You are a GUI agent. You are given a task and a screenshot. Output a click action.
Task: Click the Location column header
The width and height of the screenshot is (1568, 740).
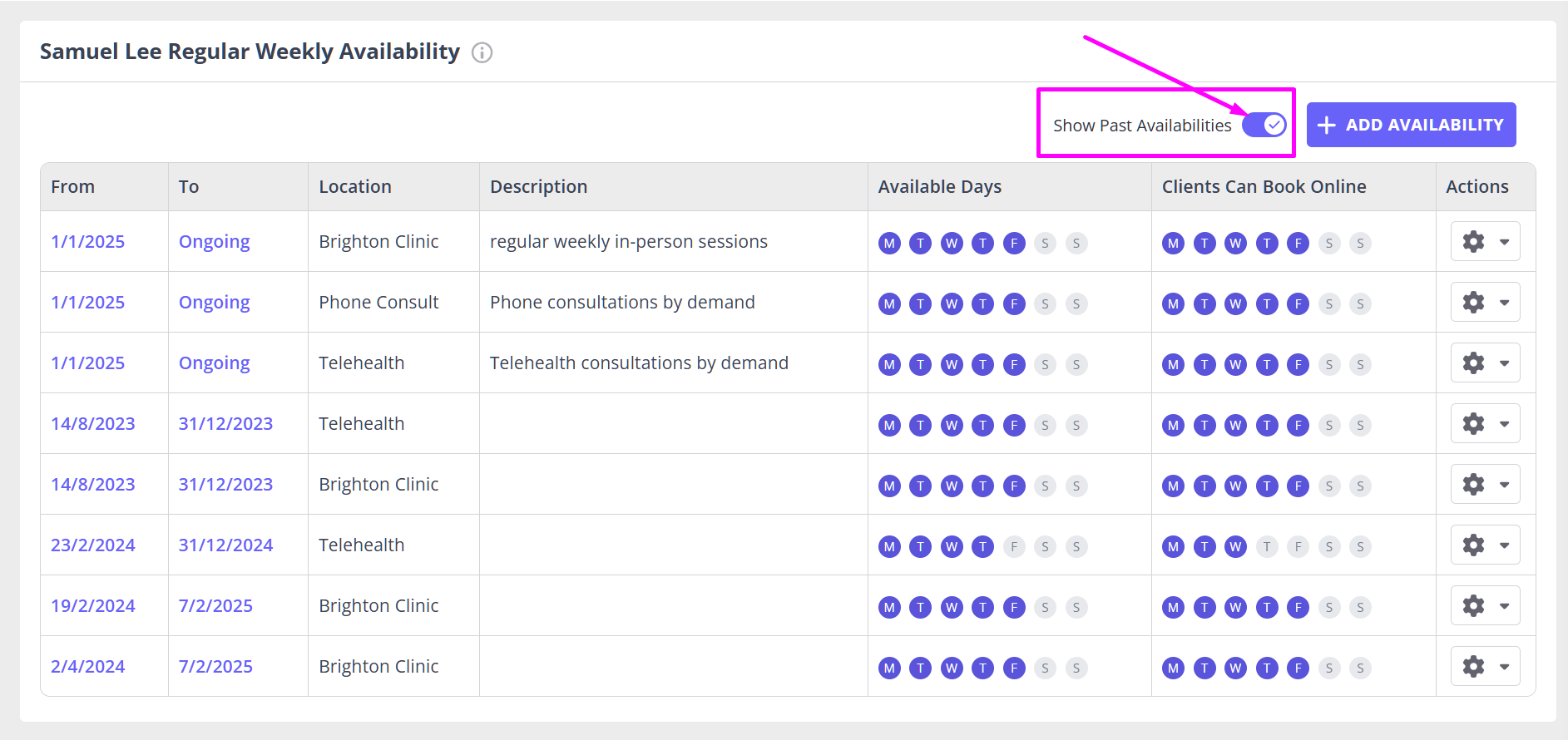355,186
